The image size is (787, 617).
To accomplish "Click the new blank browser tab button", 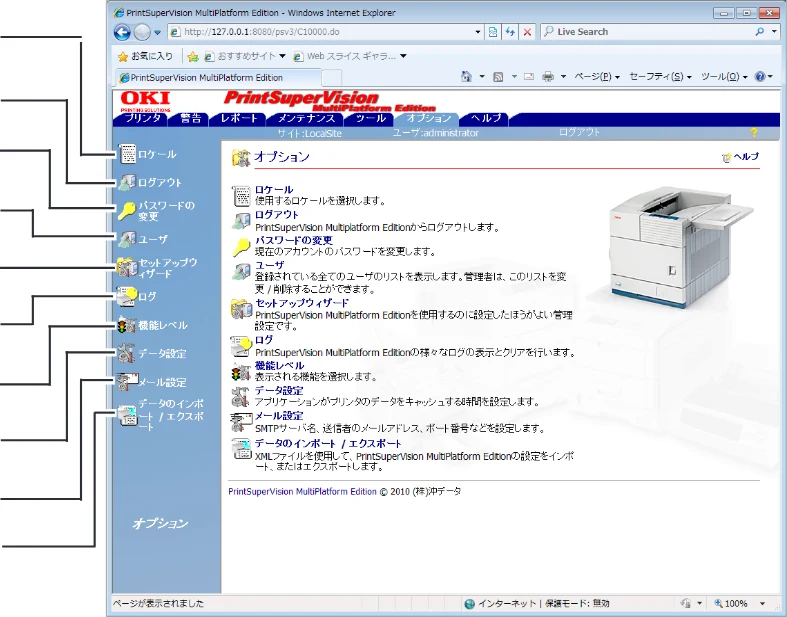I will (331, 78).
